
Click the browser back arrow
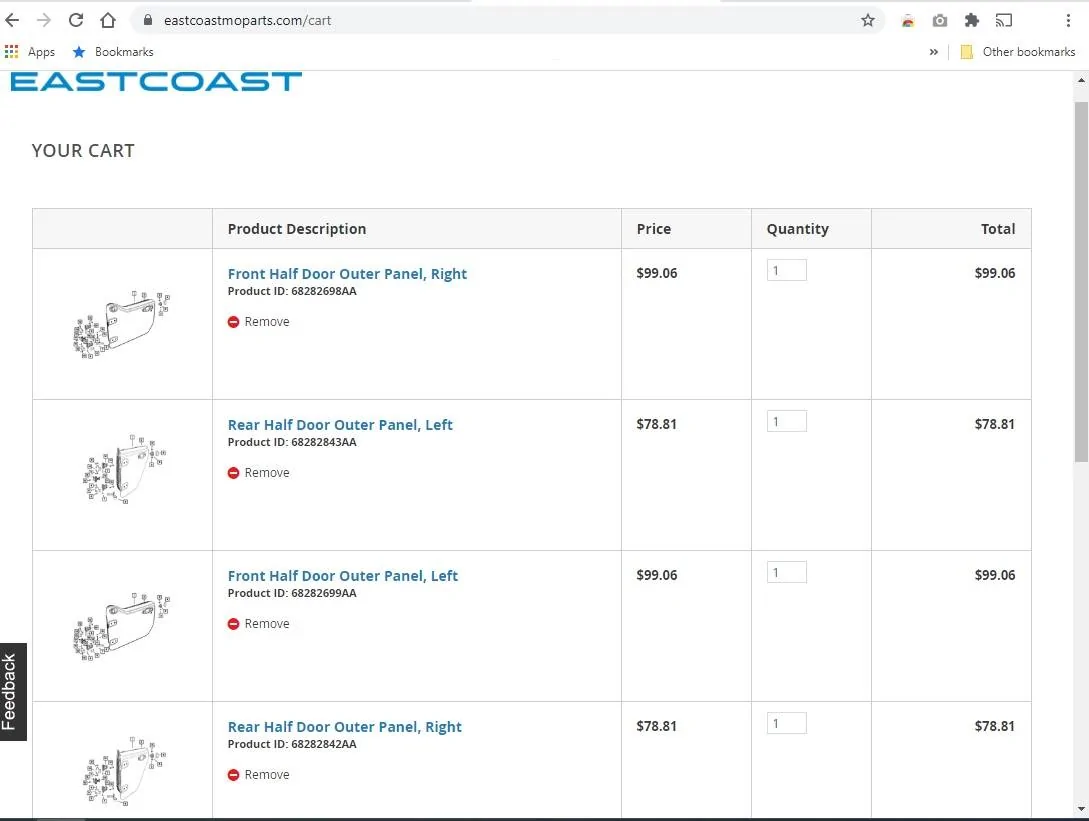(x=13, y=20)
